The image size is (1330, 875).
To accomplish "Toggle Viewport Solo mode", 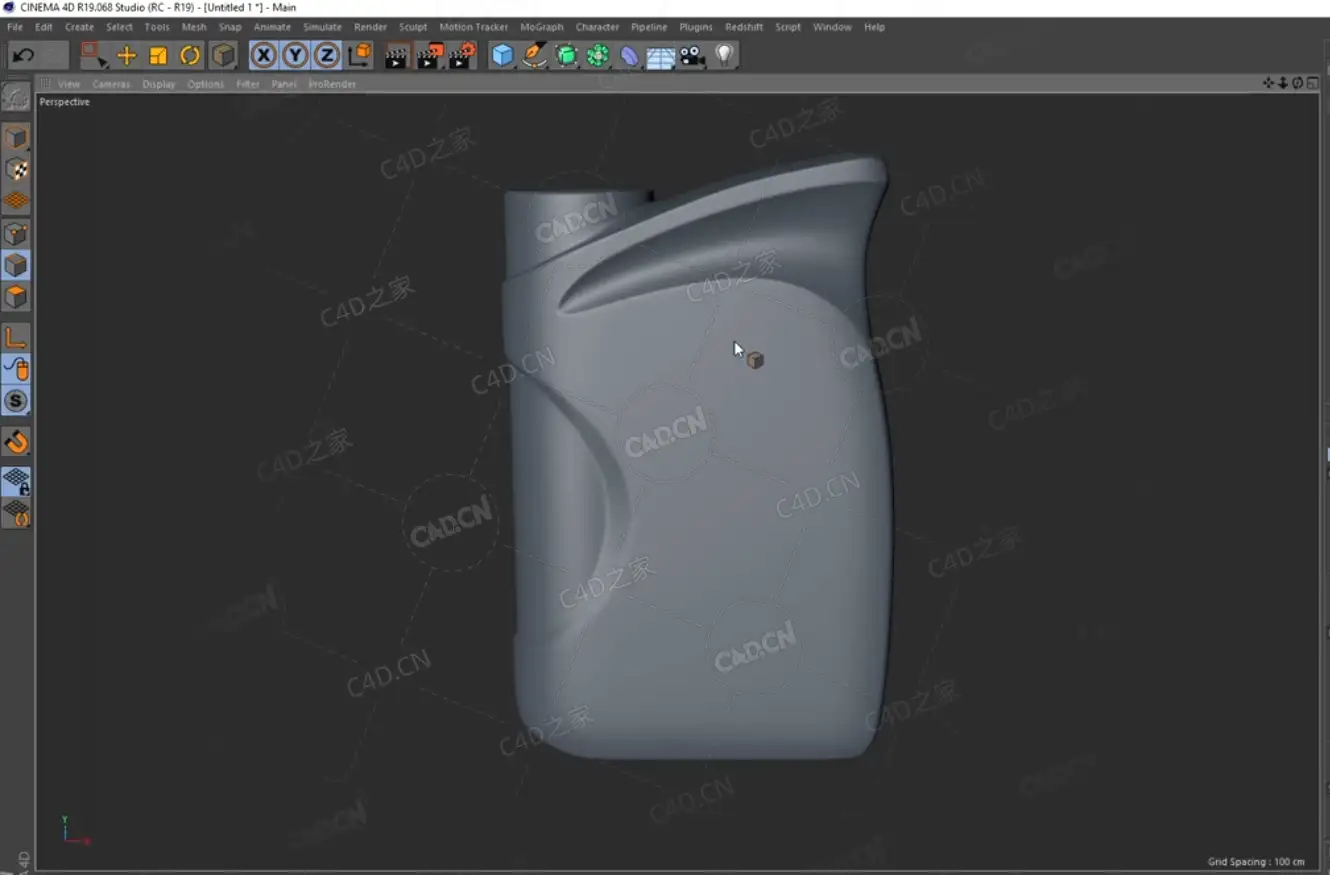I will (15, 401).
